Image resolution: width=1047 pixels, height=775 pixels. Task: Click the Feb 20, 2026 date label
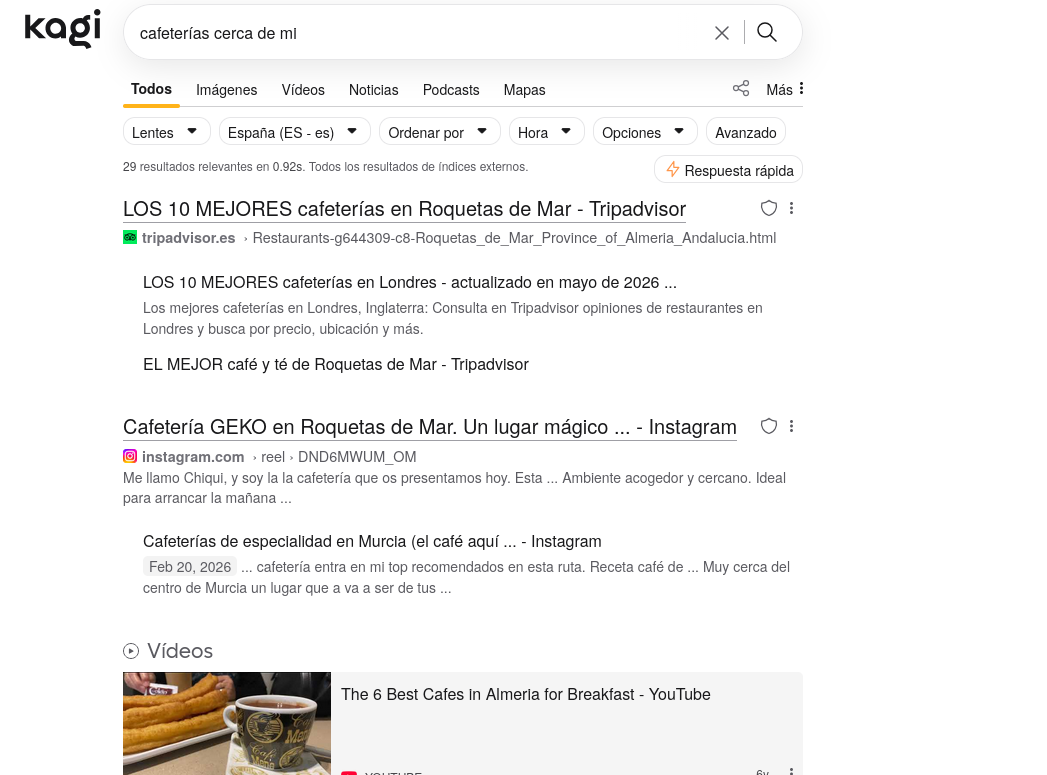(190, 567)
